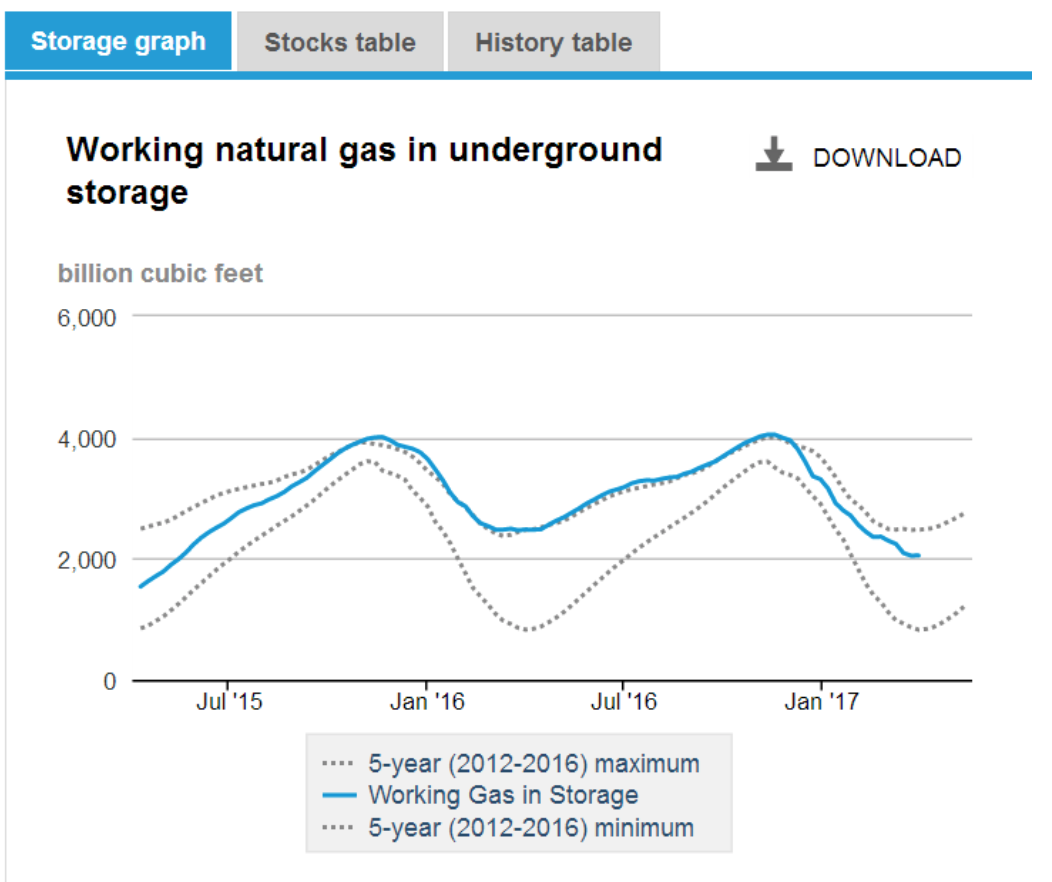Click the 6,000 y-axis value
This screenshot has height=882, width=1052.
pyautogui.click(x=91, y=318)
